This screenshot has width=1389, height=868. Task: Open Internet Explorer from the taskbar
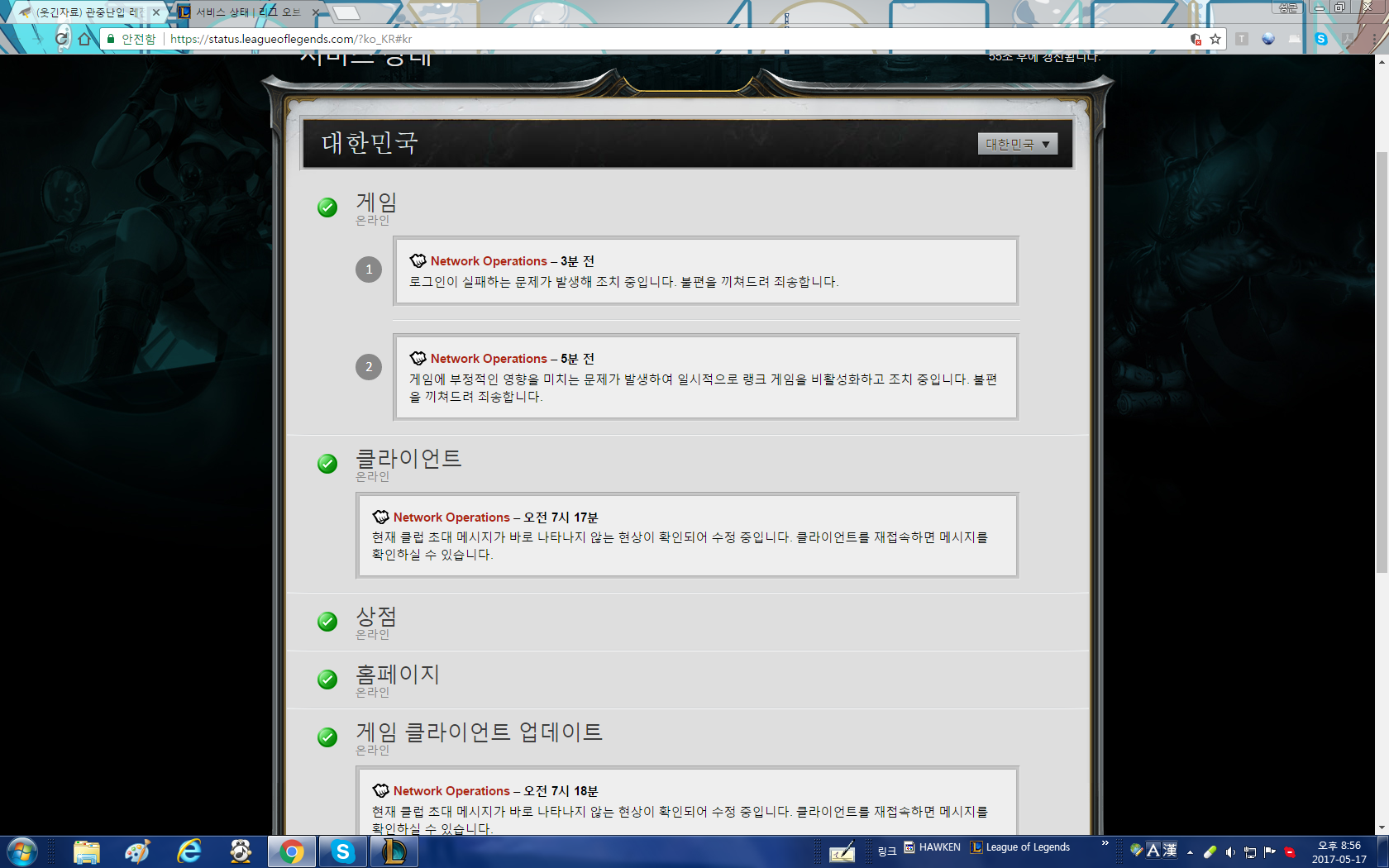tap(189, 851)
